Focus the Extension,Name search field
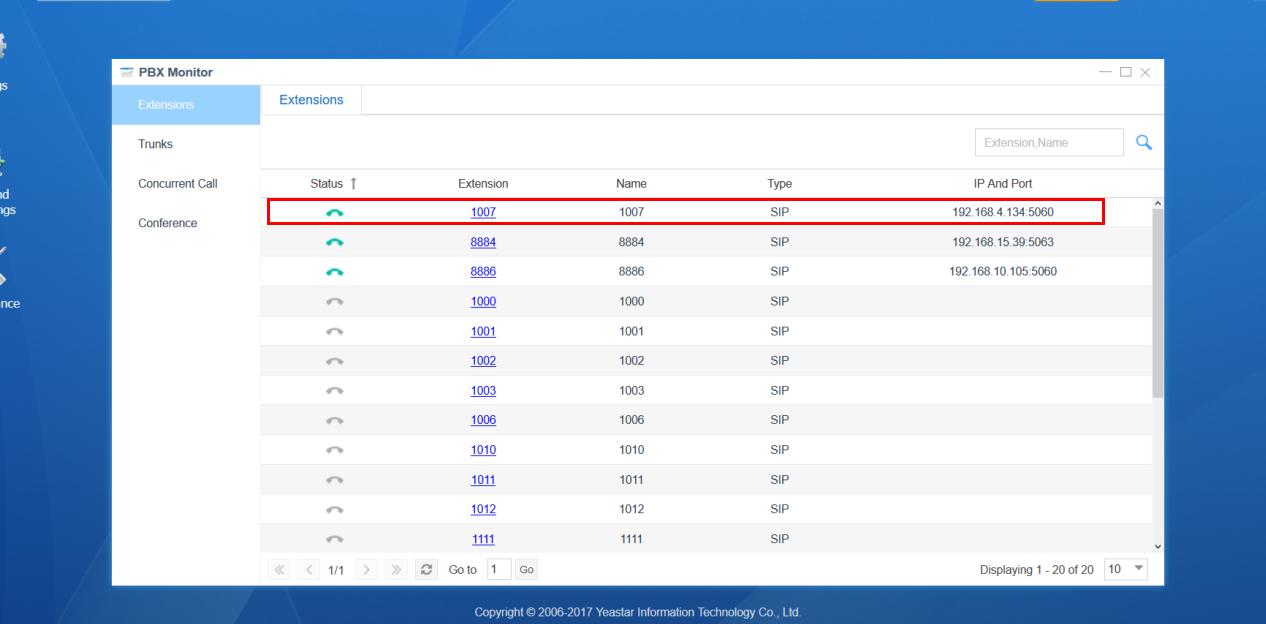This screenshot has width=1266, height=624. [x=1049, y=143]
